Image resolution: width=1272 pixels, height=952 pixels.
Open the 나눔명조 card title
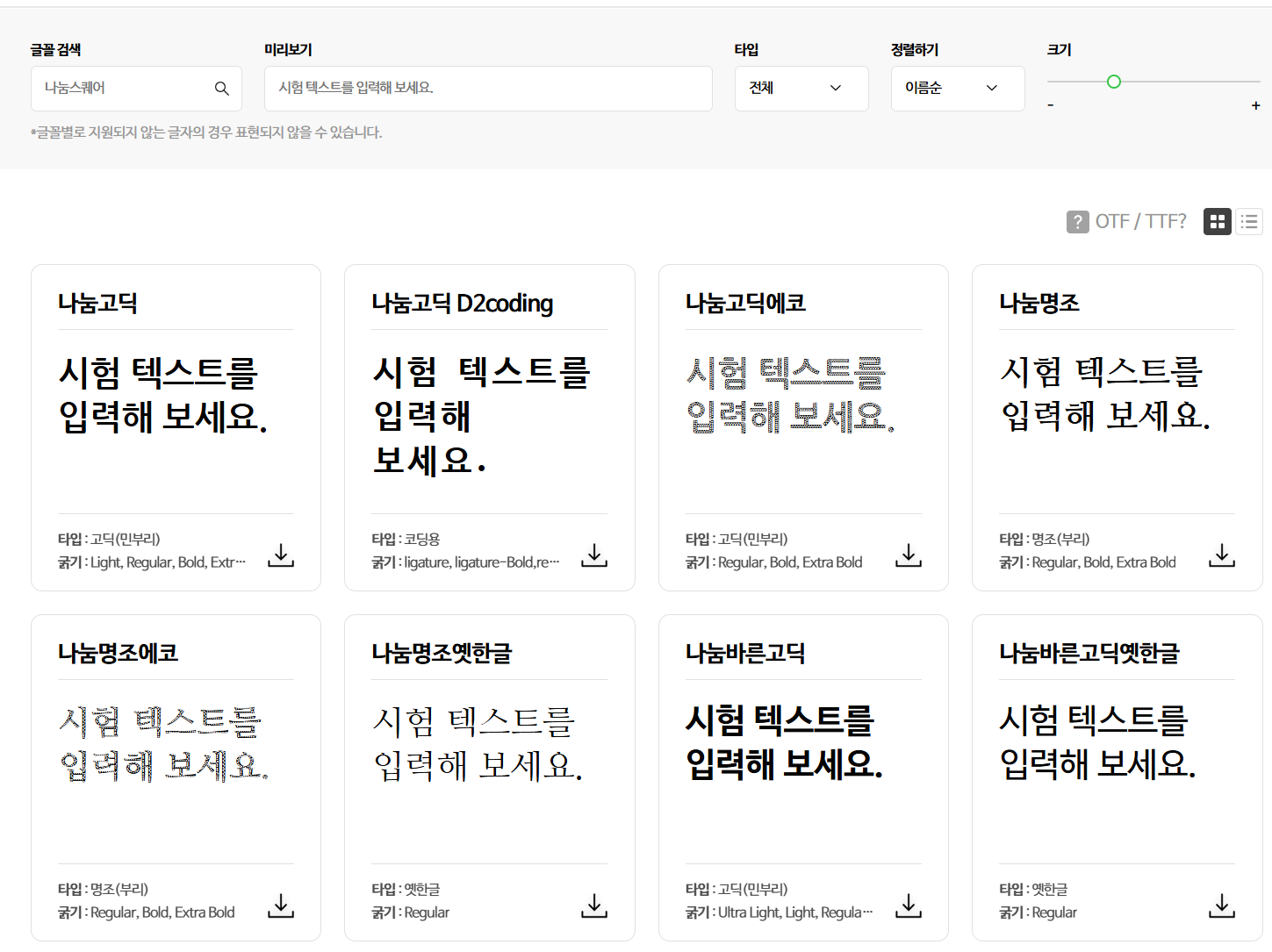click(1039, 304)
